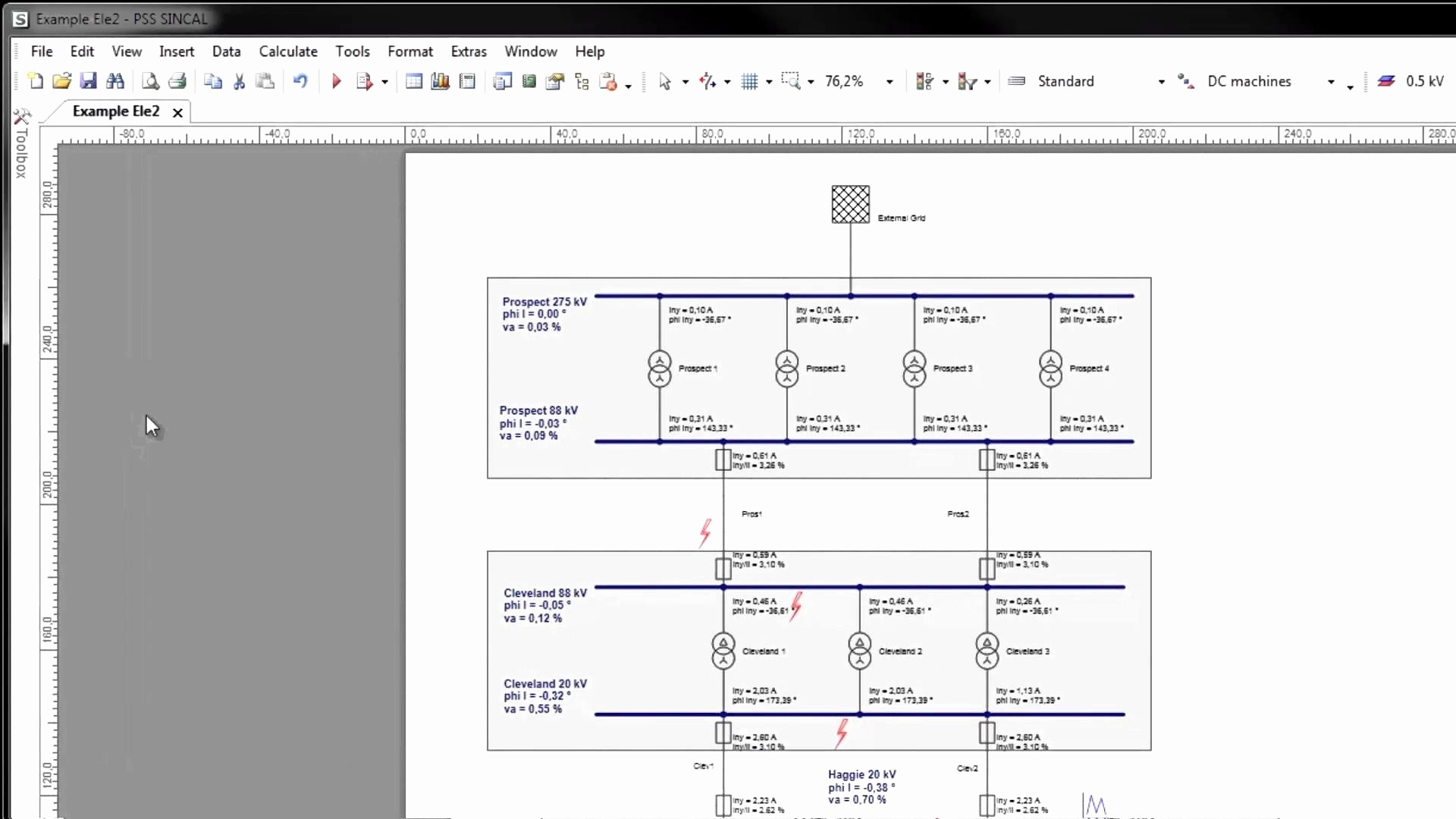Viewport: 1456px width, 819px height.
Task: Expand the 76,2% zoom dropdown
Action: click(890, 81)
